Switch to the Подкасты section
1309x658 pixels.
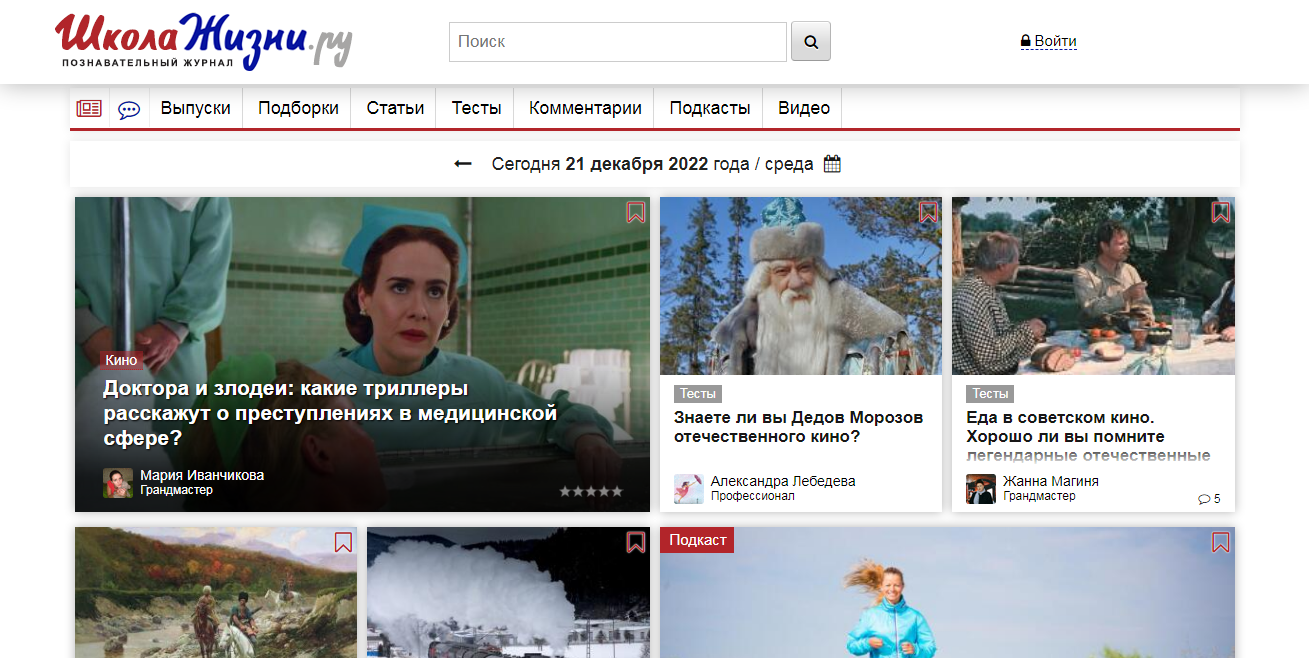pyautogui.click(x=710, y=109)
